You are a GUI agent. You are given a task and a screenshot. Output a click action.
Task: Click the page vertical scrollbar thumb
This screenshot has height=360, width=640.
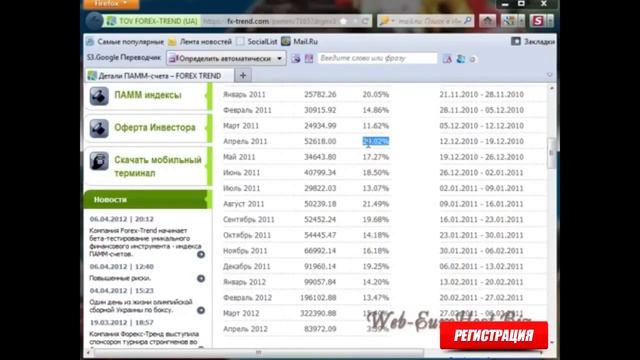click(x=551, y=153)
